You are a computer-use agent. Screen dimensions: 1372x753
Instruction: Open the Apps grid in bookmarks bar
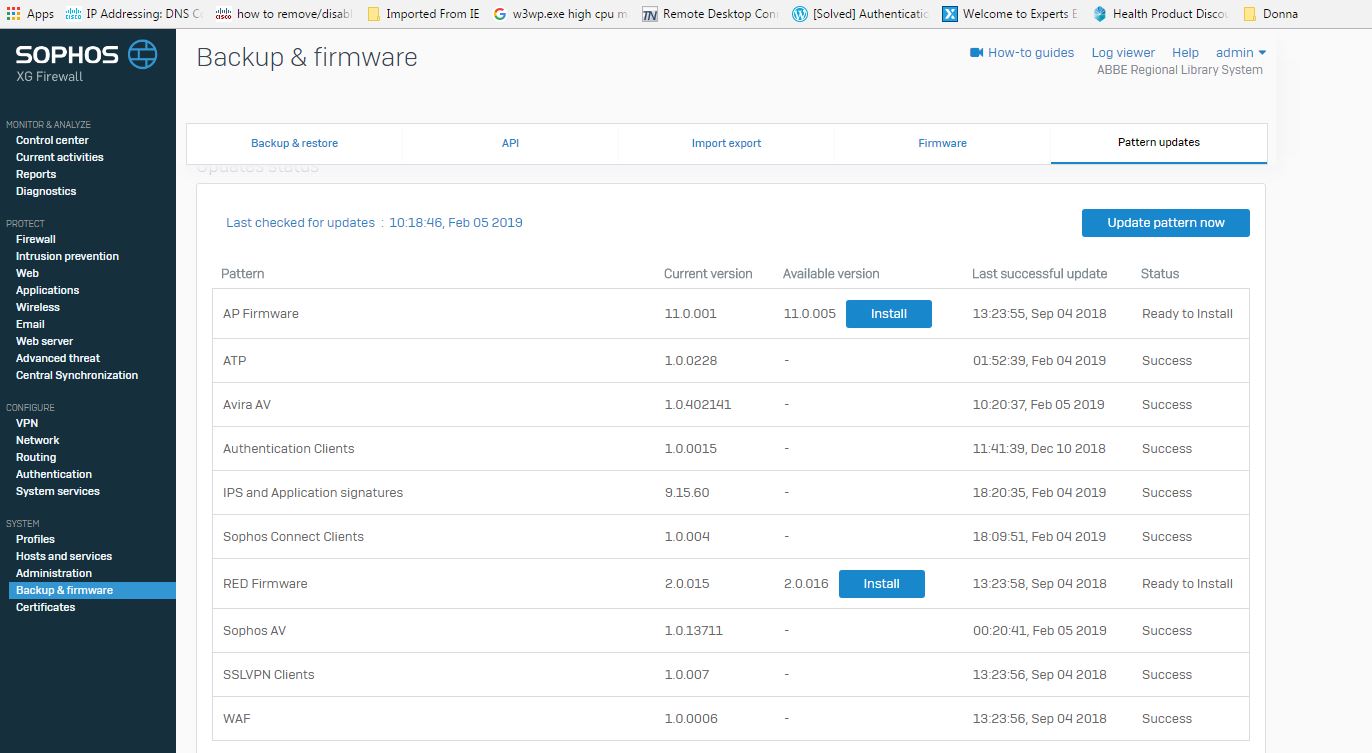tap(13, 14)
